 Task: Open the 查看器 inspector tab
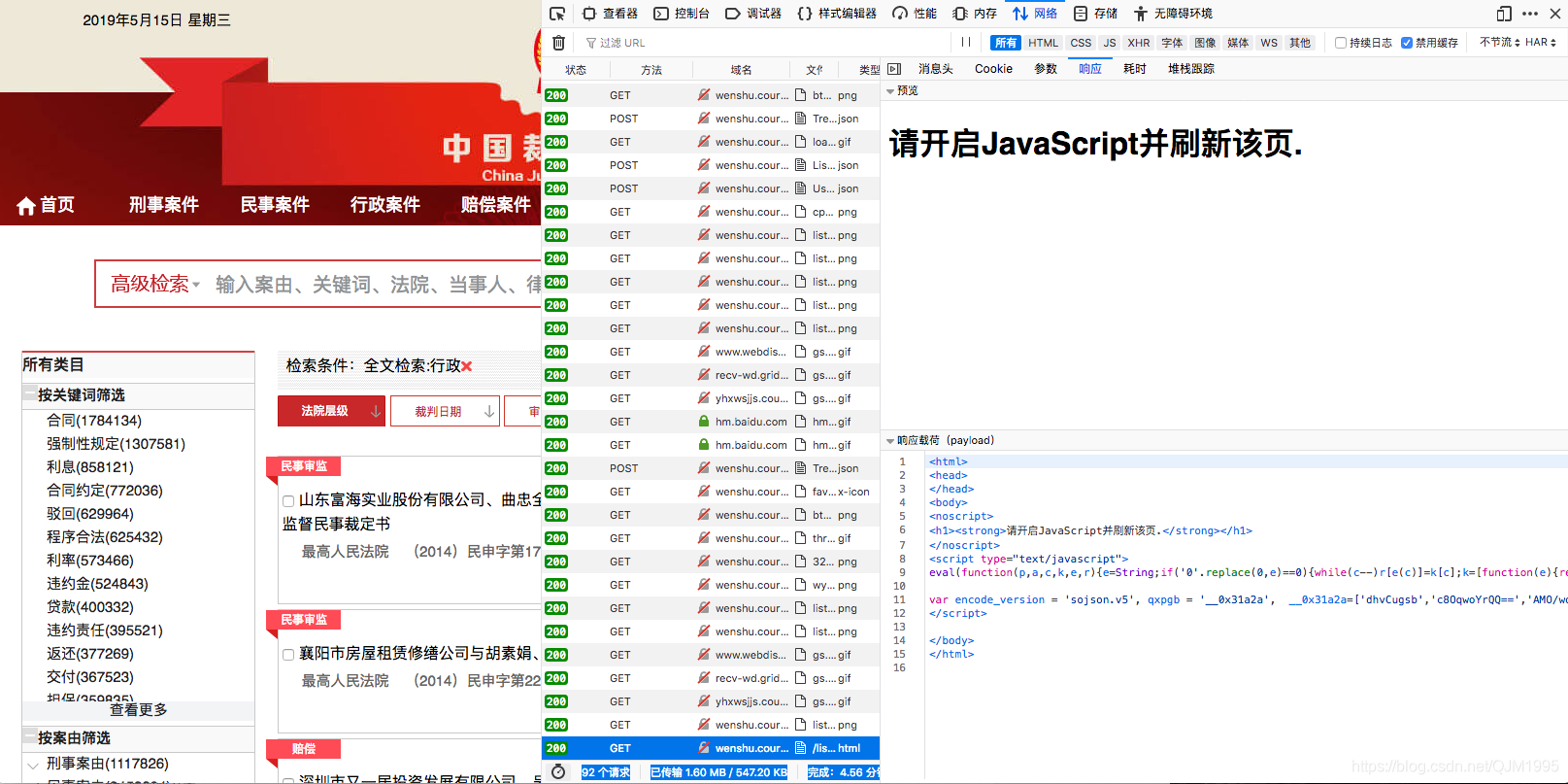pos(610,14)
